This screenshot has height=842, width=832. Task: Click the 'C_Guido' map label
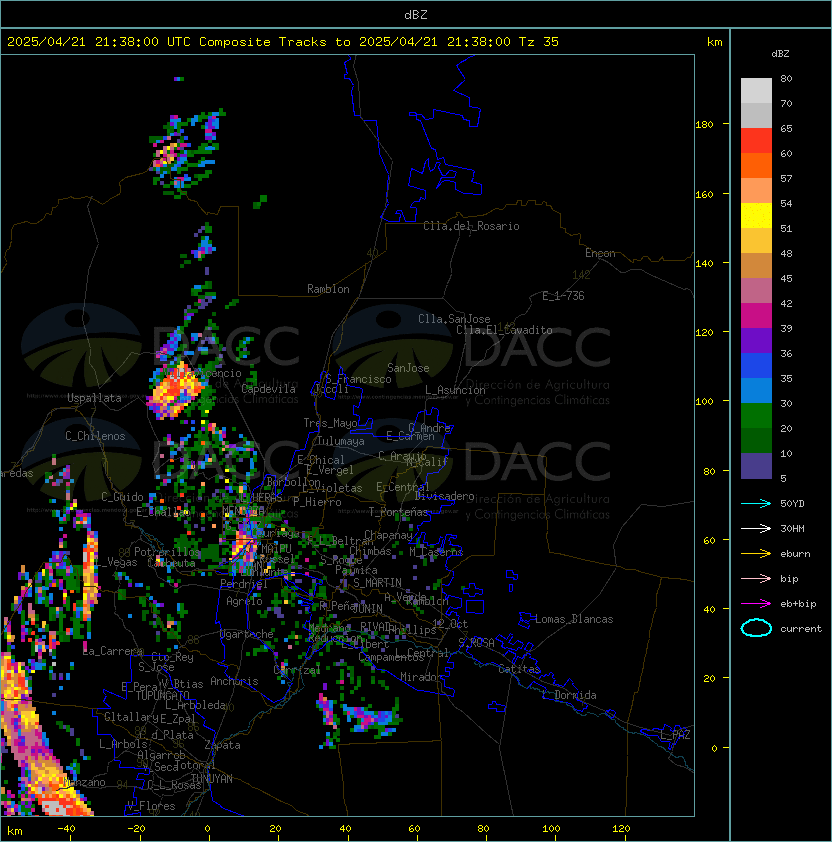pos(122,497)
